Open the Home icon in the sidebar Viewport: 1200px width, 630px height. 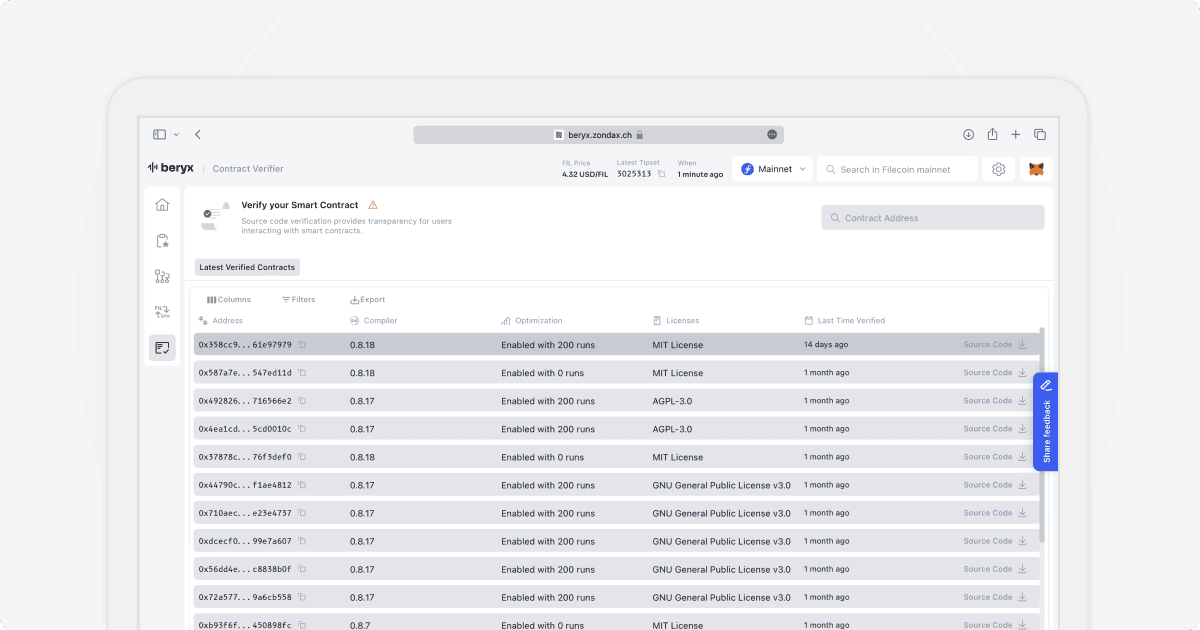pyautogui.click(x=162, y=205)
